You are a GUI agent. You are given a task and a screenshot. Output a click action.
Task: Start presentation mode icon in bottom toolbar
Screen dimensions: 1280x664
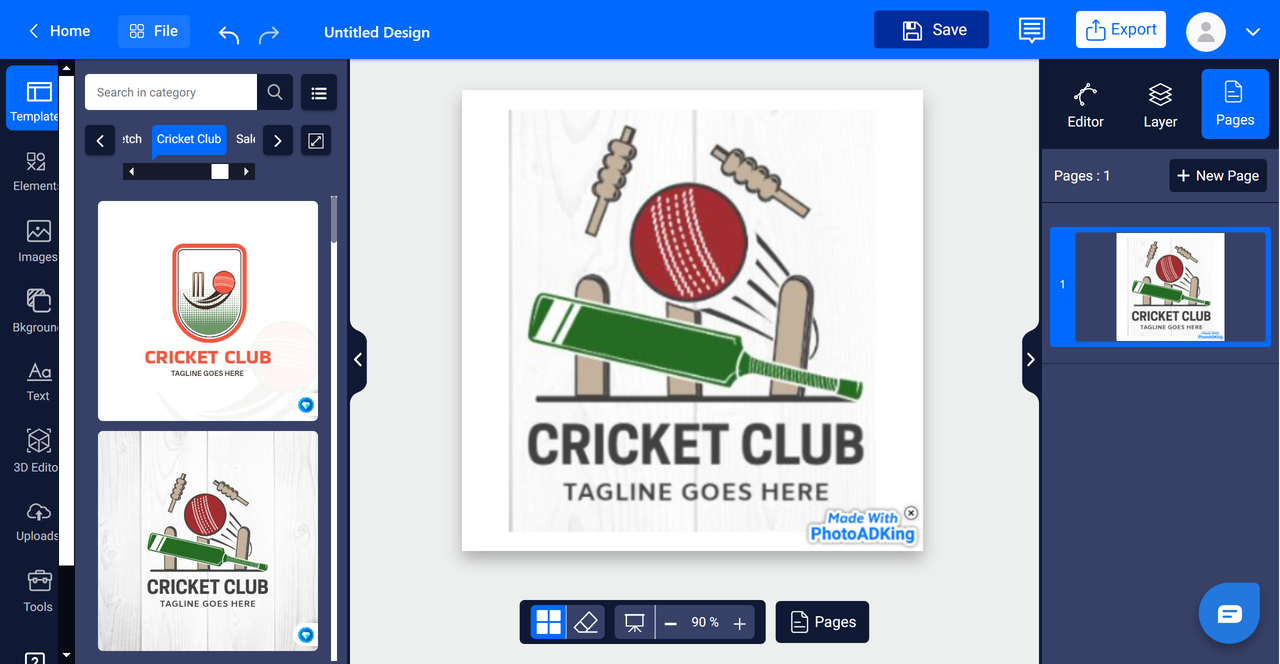[x=634, y=622]
